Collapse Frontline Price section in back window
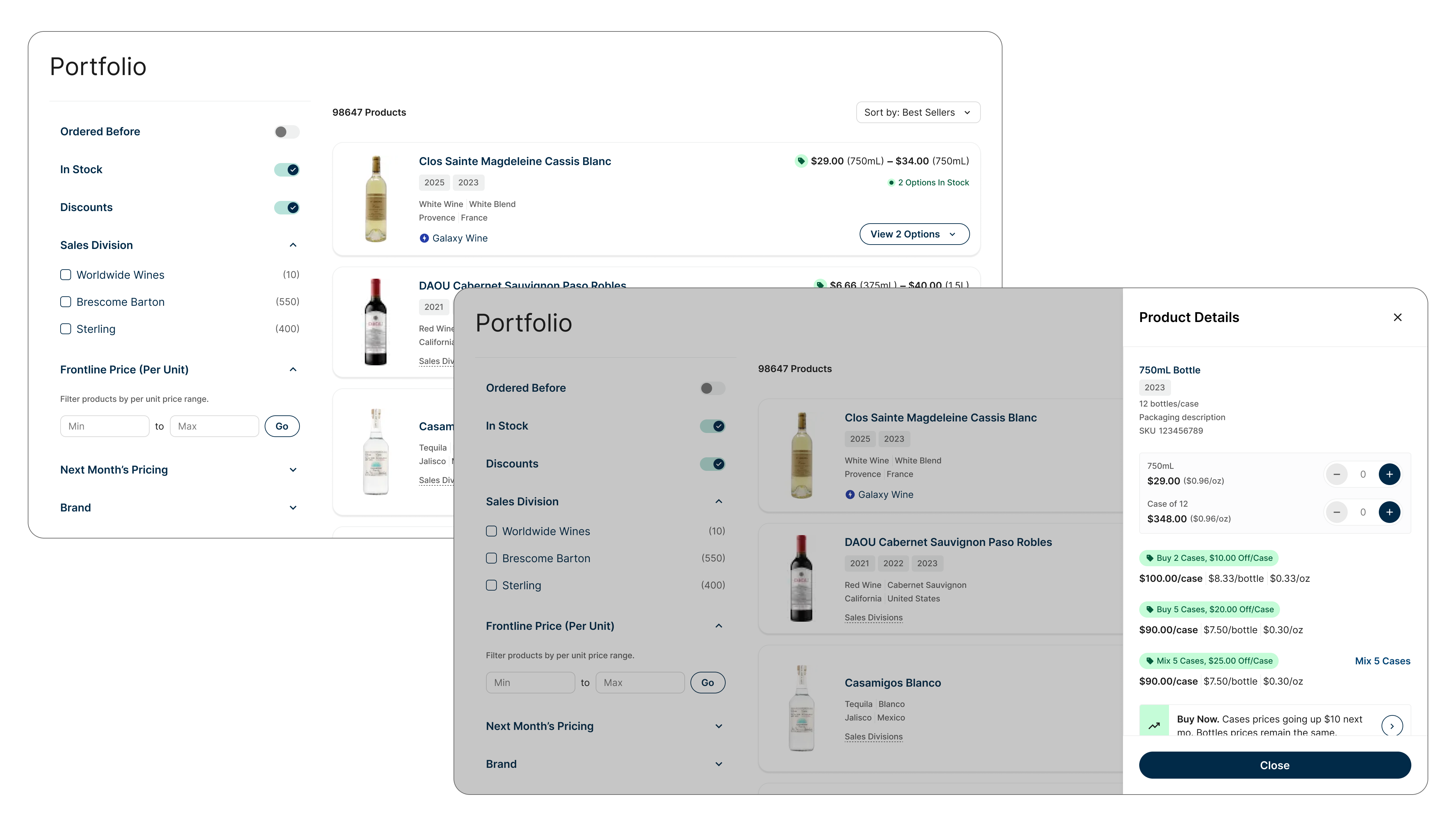The width and height of the screenshot is (1456, 826). [293, 370]
